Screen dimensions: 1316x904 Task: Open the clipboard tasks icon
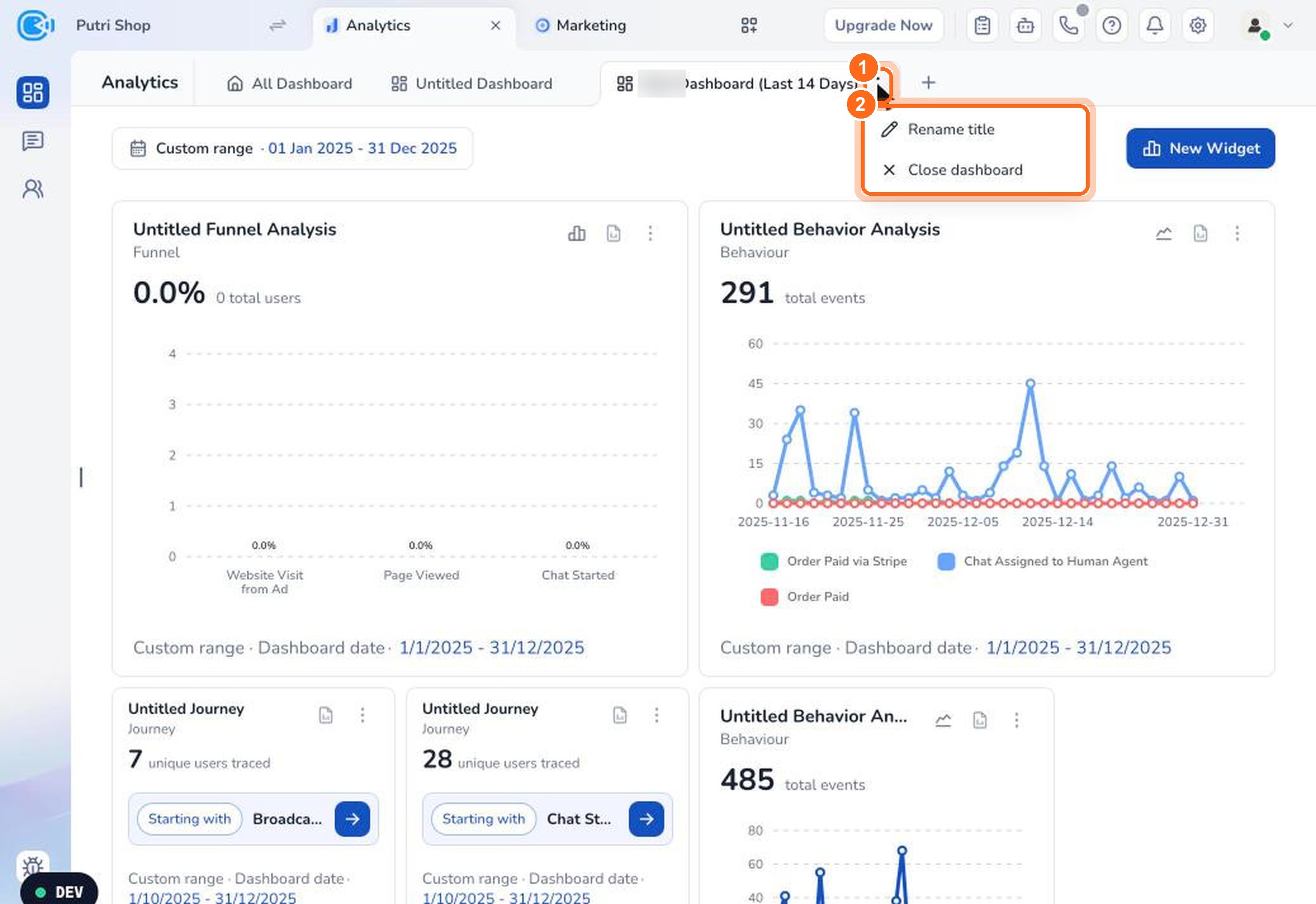click(983, 25)
